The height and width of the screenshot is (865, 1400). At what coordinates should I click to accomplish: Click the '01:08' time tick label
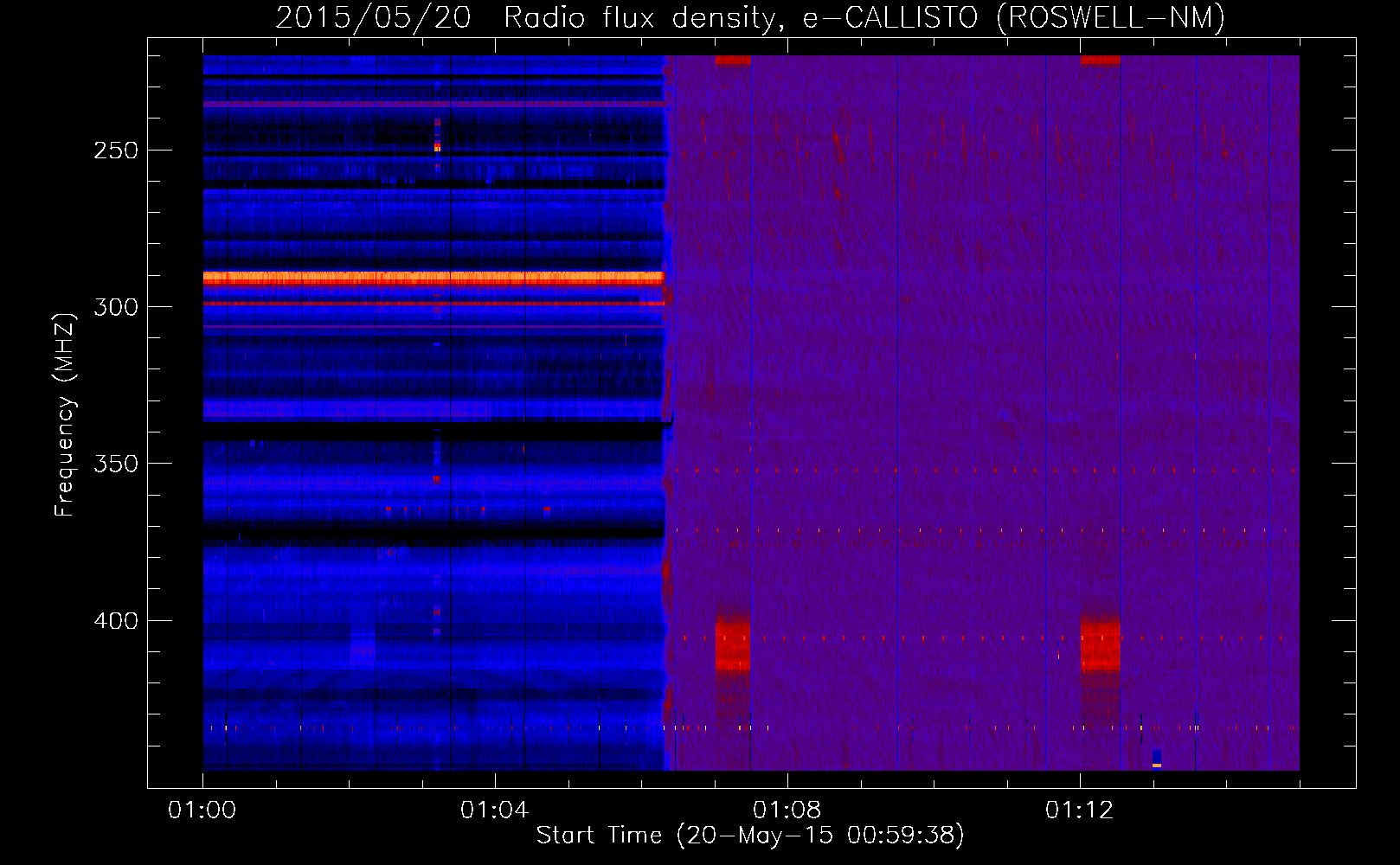tap(787, 811)
